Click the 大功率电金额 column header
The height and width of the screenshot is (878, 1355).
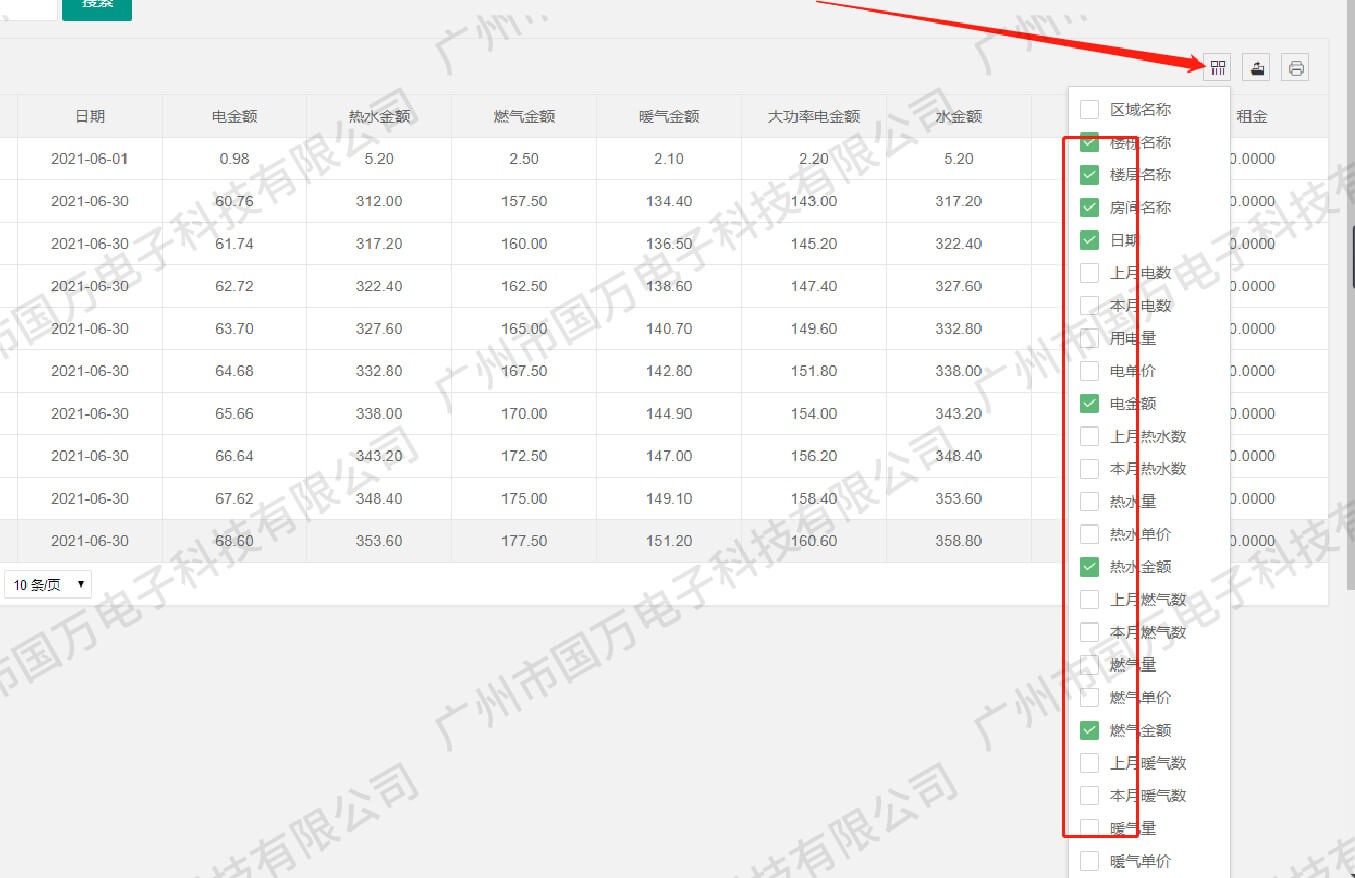point(813,117)
